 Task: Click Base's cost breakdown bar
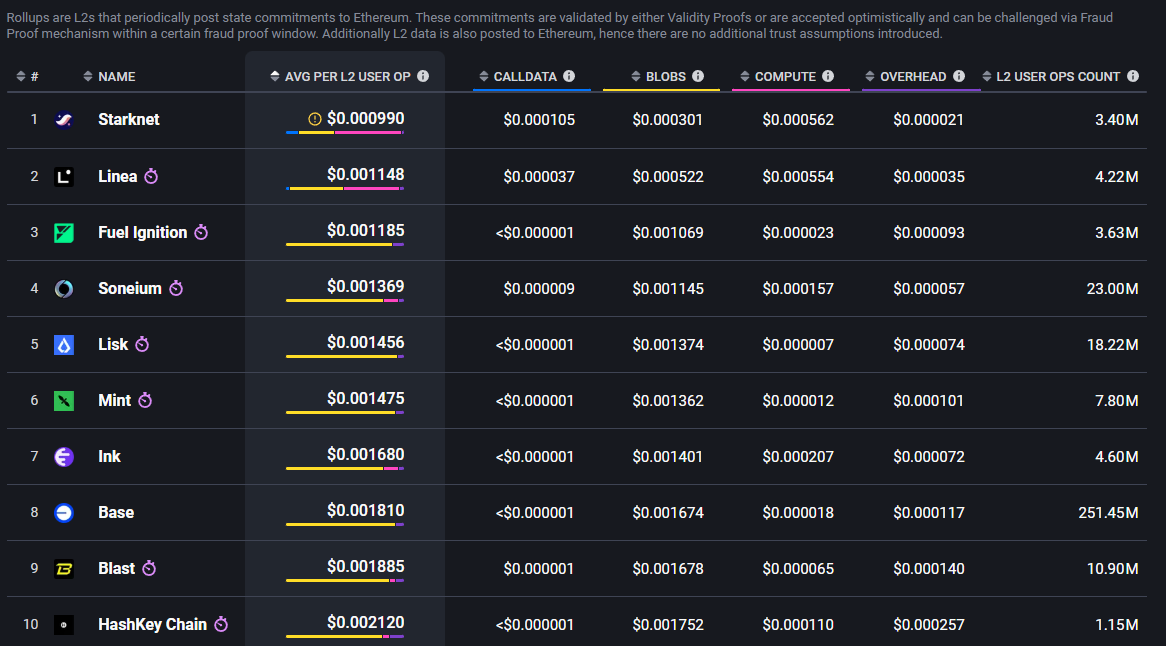345,525
